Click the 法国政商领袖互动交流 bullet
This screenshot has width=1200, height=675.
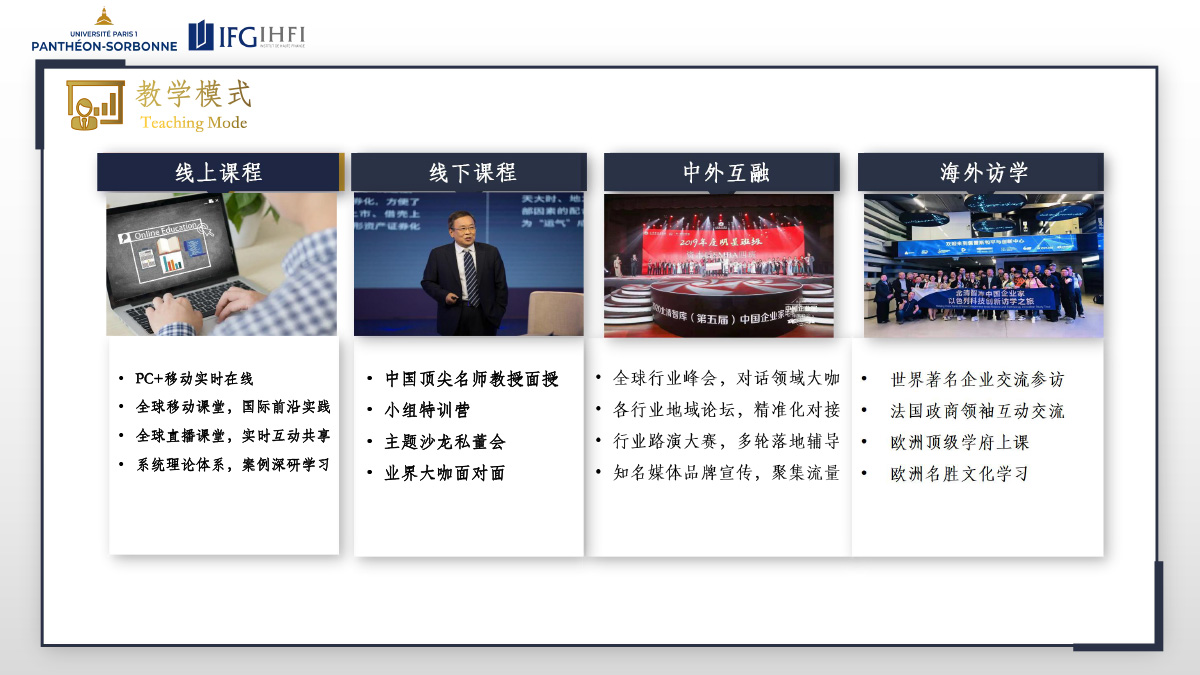point(977,411)
